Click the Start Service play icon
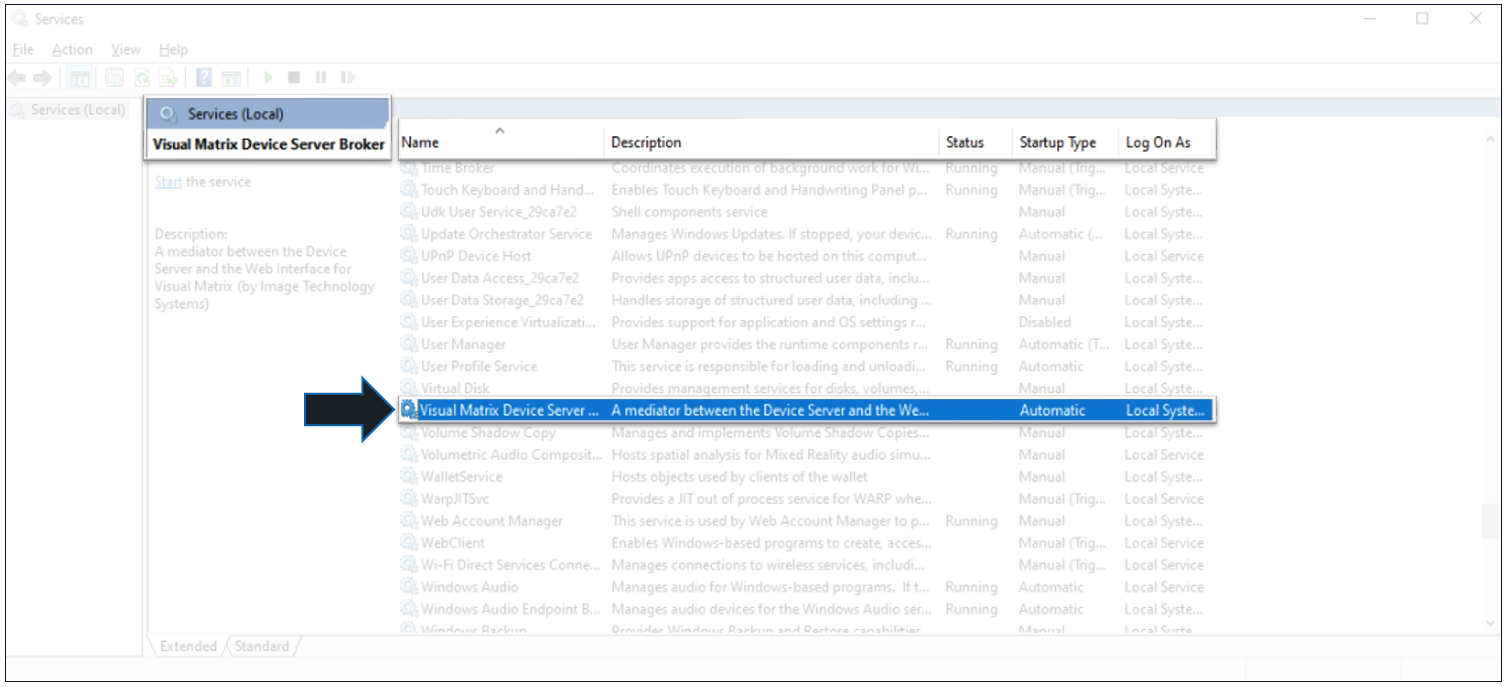 [268, 77]
